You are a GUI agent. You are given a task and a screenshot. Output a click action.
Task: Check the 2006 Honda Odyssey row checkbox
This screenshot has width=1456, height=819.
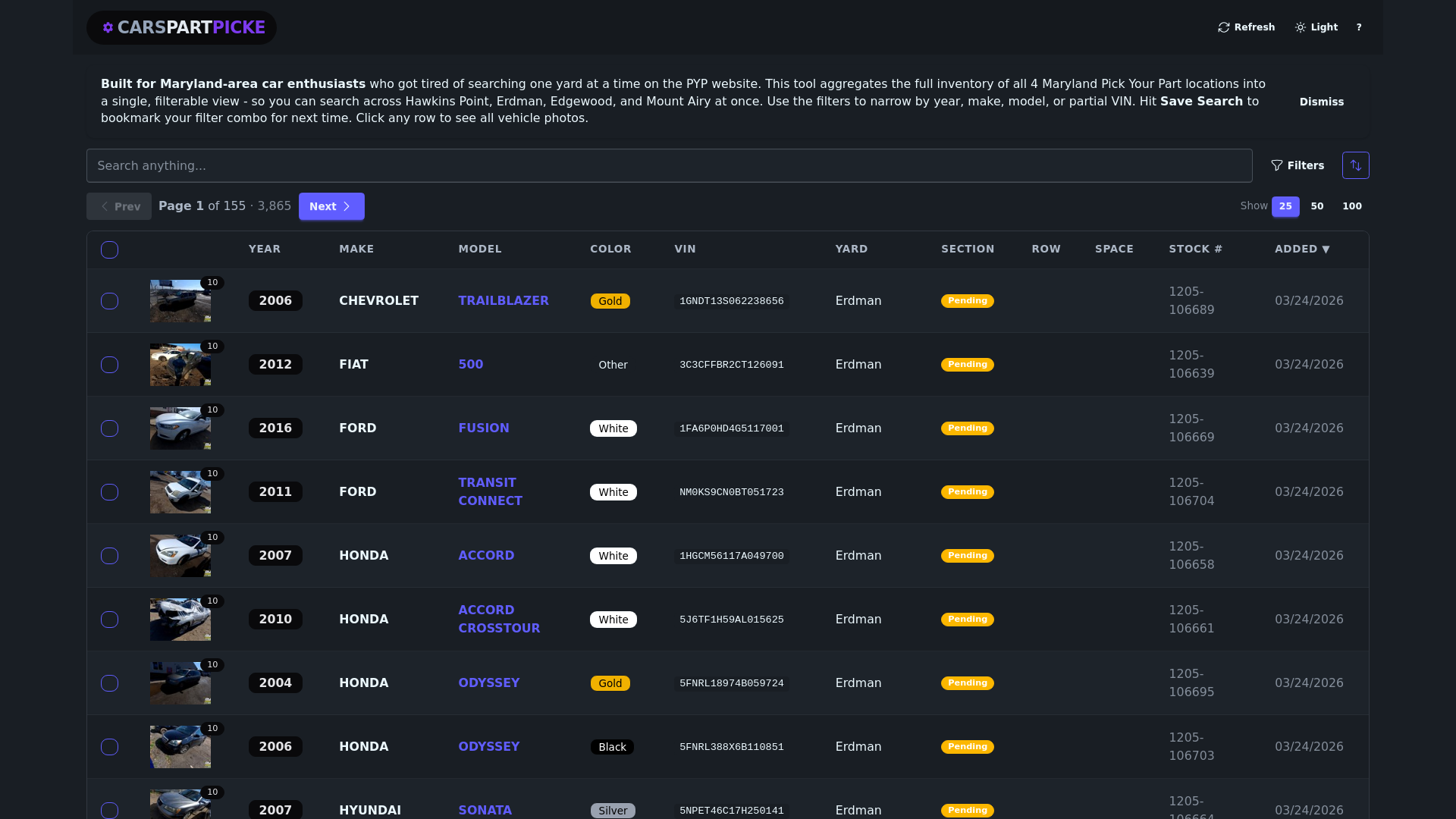(109, 747)
